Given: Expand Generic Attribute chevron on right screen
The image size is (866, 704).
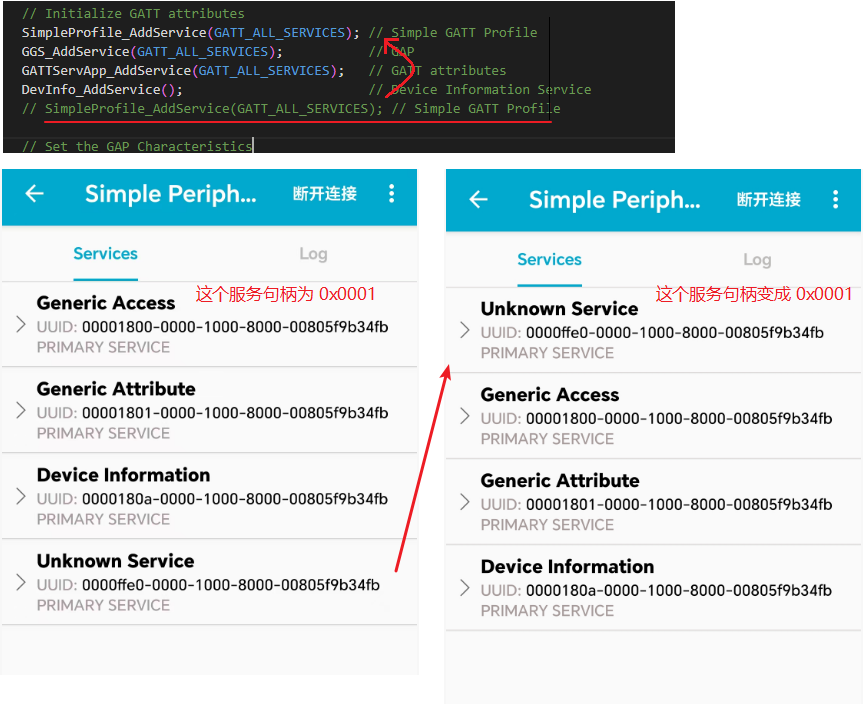Looking at the screenshot, I should click(x=465, y=502).
